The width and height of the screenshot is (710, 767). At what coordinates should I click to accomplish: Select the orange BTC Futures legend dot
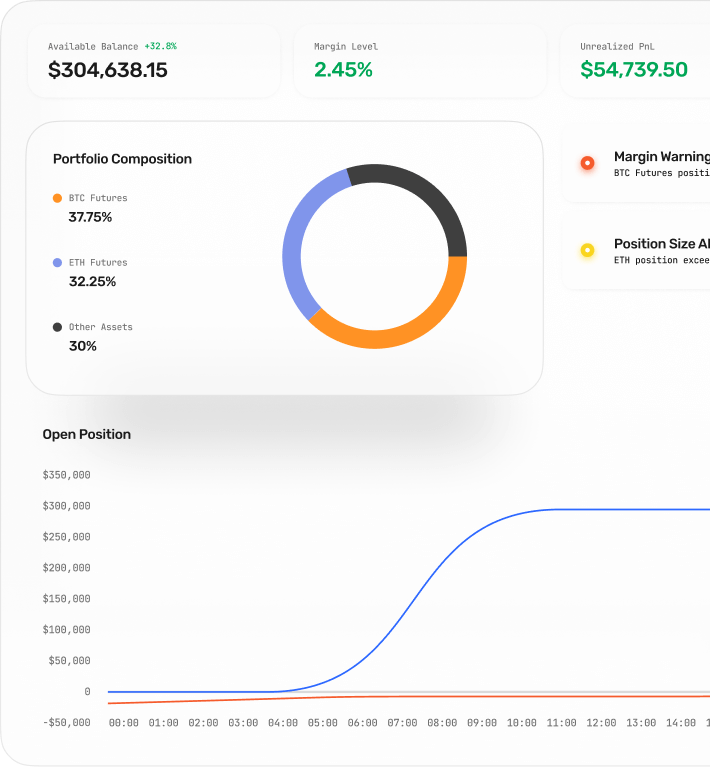tap(57, 198)
